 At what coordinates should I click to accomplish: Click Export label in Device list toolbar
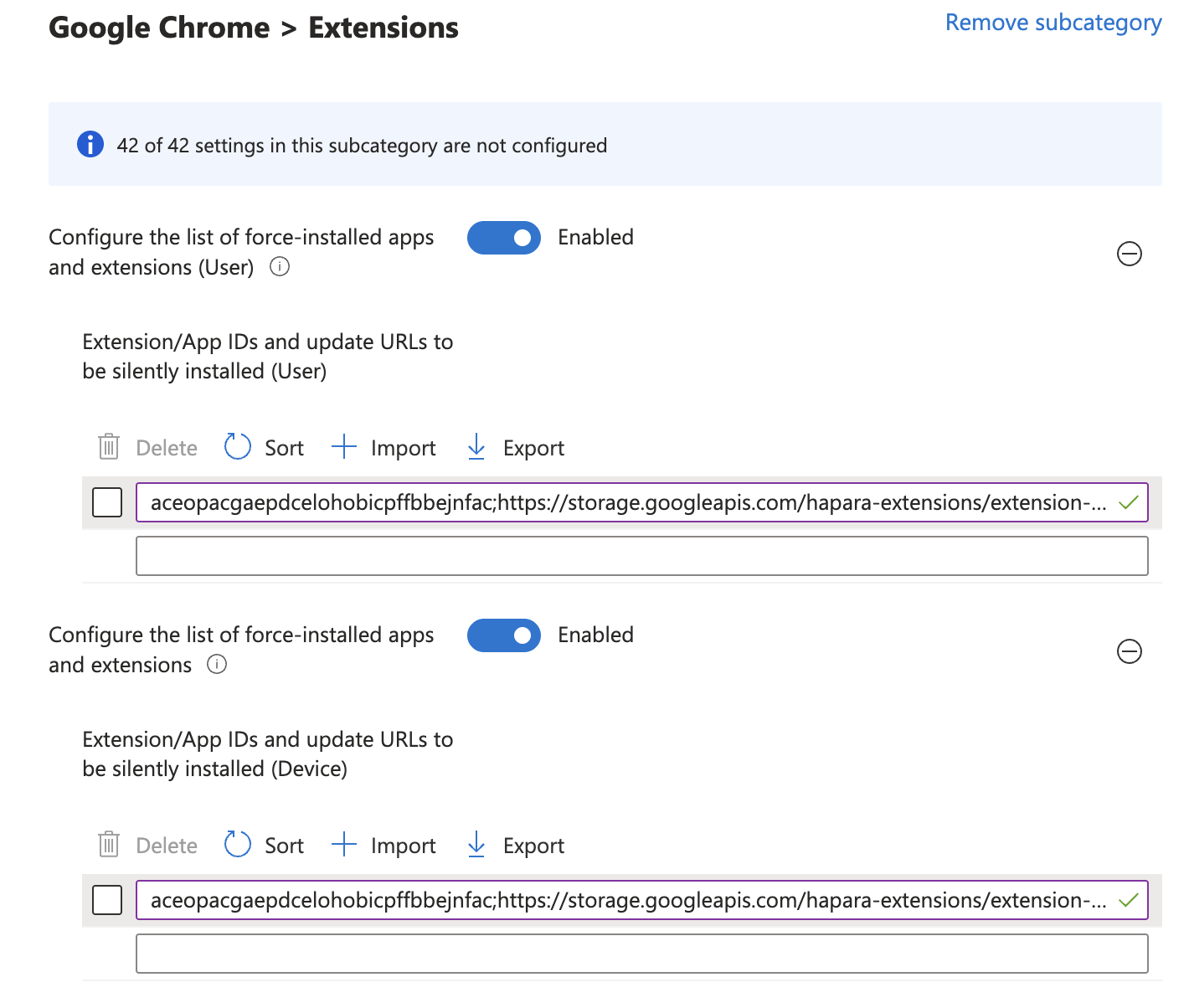click(x=533, y=846)
